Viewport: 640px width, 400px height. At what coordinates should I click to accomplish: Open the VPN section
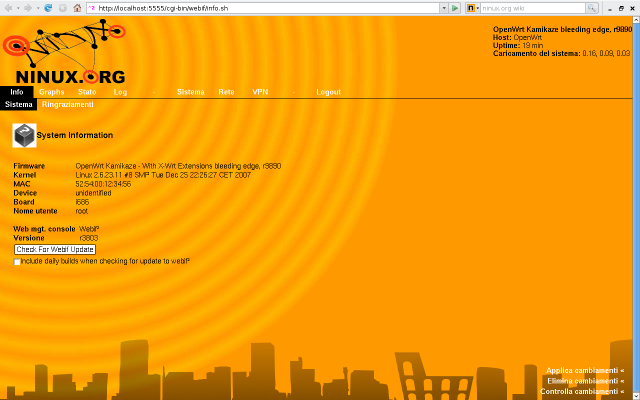pos(260,92)
